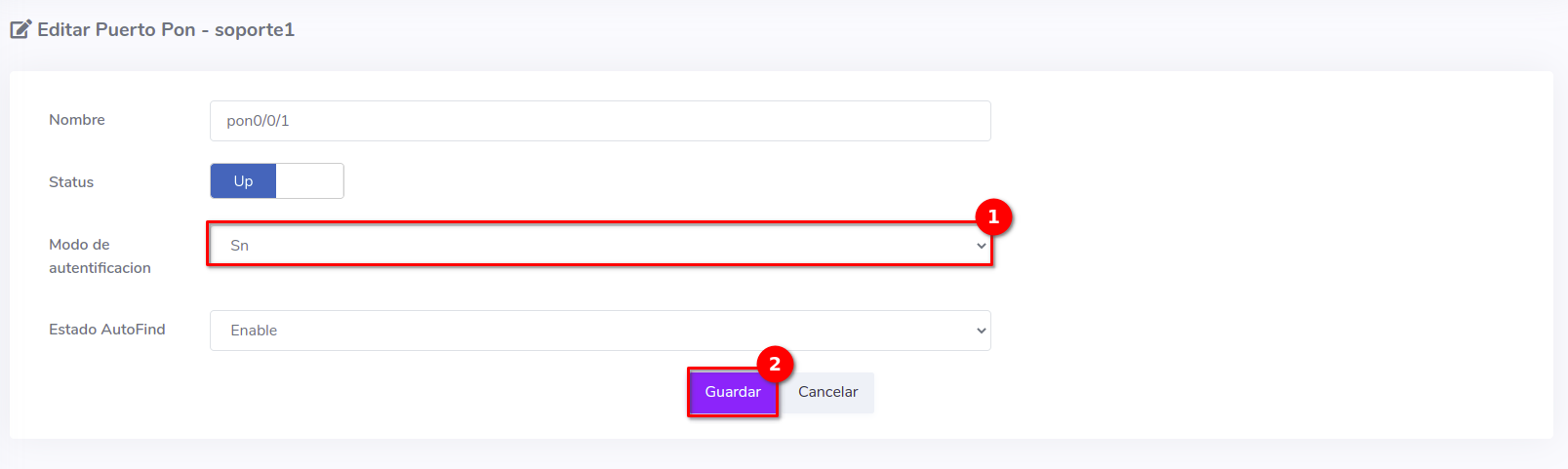This screenshot has height=469, width=1568.
Task: Click the 'Editar Puerto Pon - soporte1' heading
Action: [x=166, y=29]
